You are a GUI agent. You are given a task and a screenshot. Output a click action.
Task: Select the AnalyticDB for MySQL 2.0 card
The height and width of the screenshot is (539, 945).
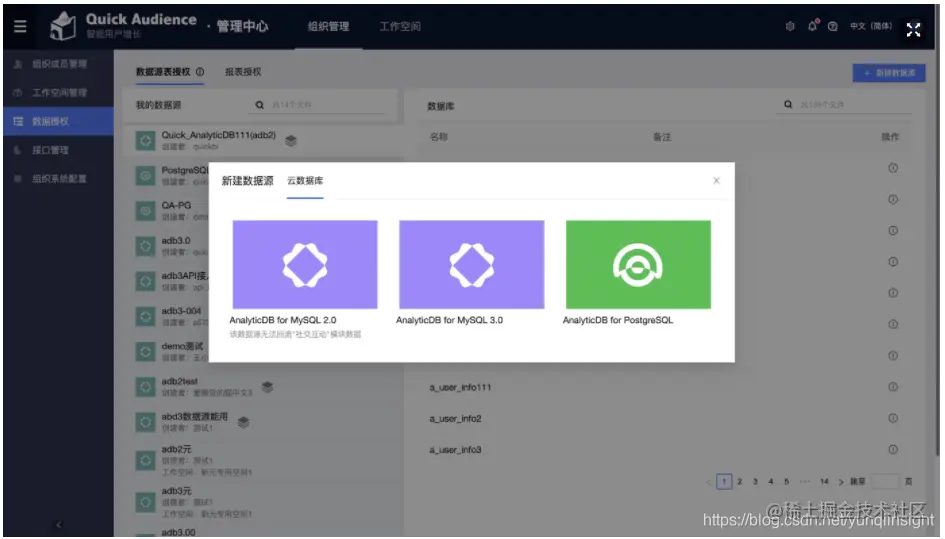pyautogui.click(x=305, y=264)
